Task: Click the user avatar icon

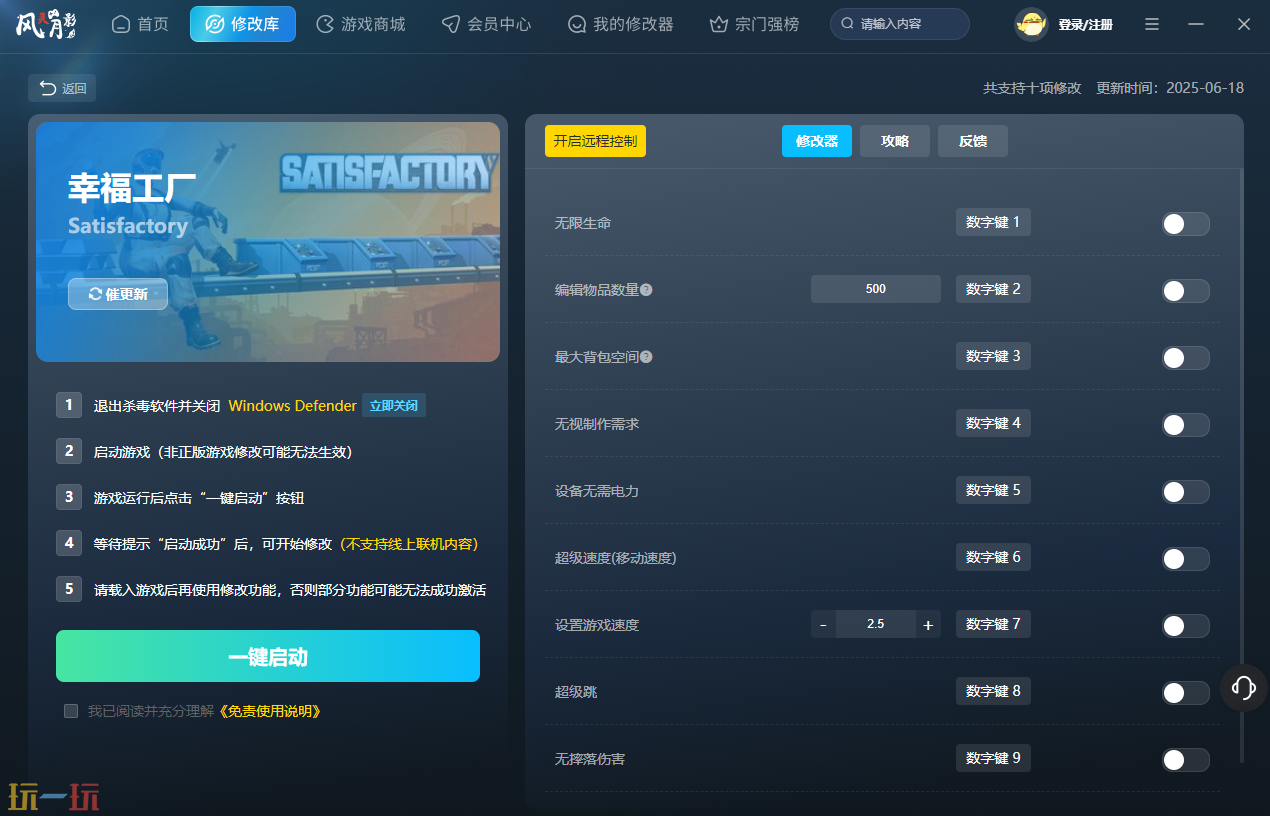Action: [x=1031, y=24]
